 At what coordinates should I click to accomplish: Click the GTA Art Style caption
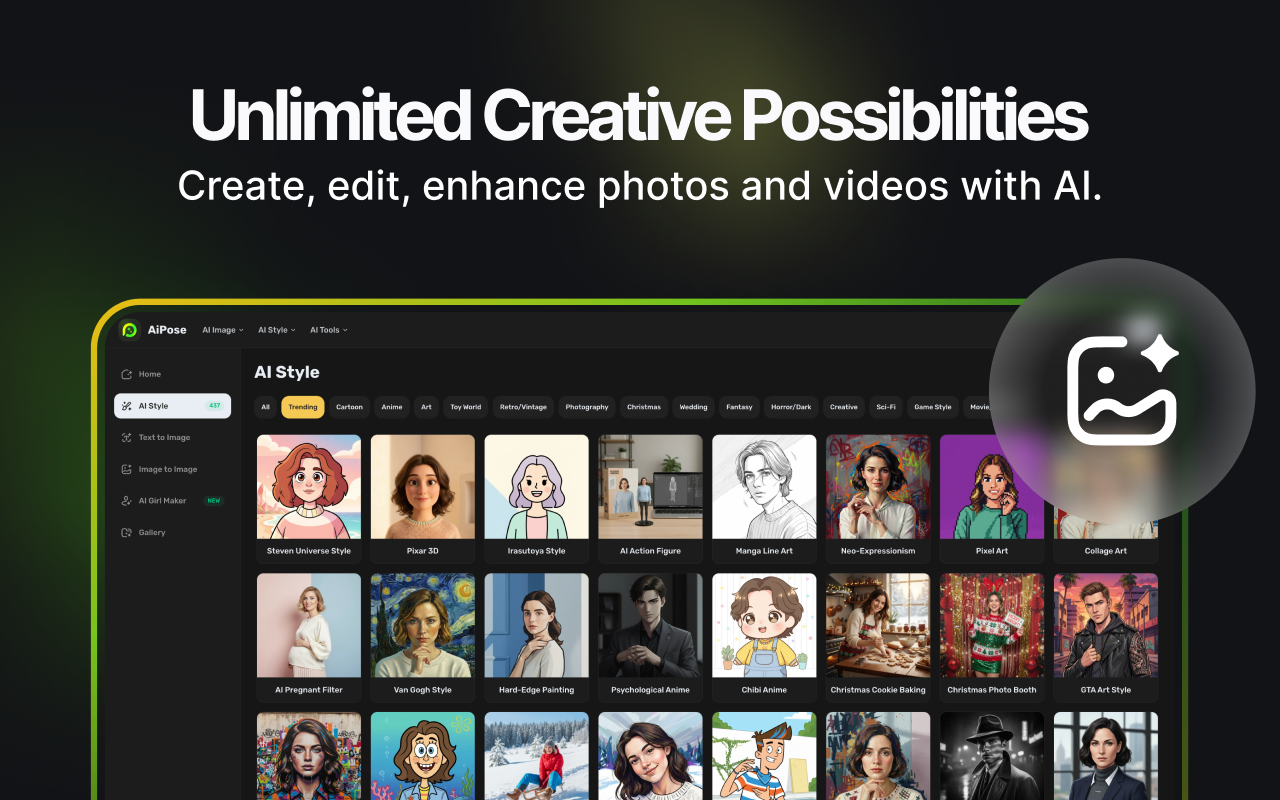tap(1106, 690)
